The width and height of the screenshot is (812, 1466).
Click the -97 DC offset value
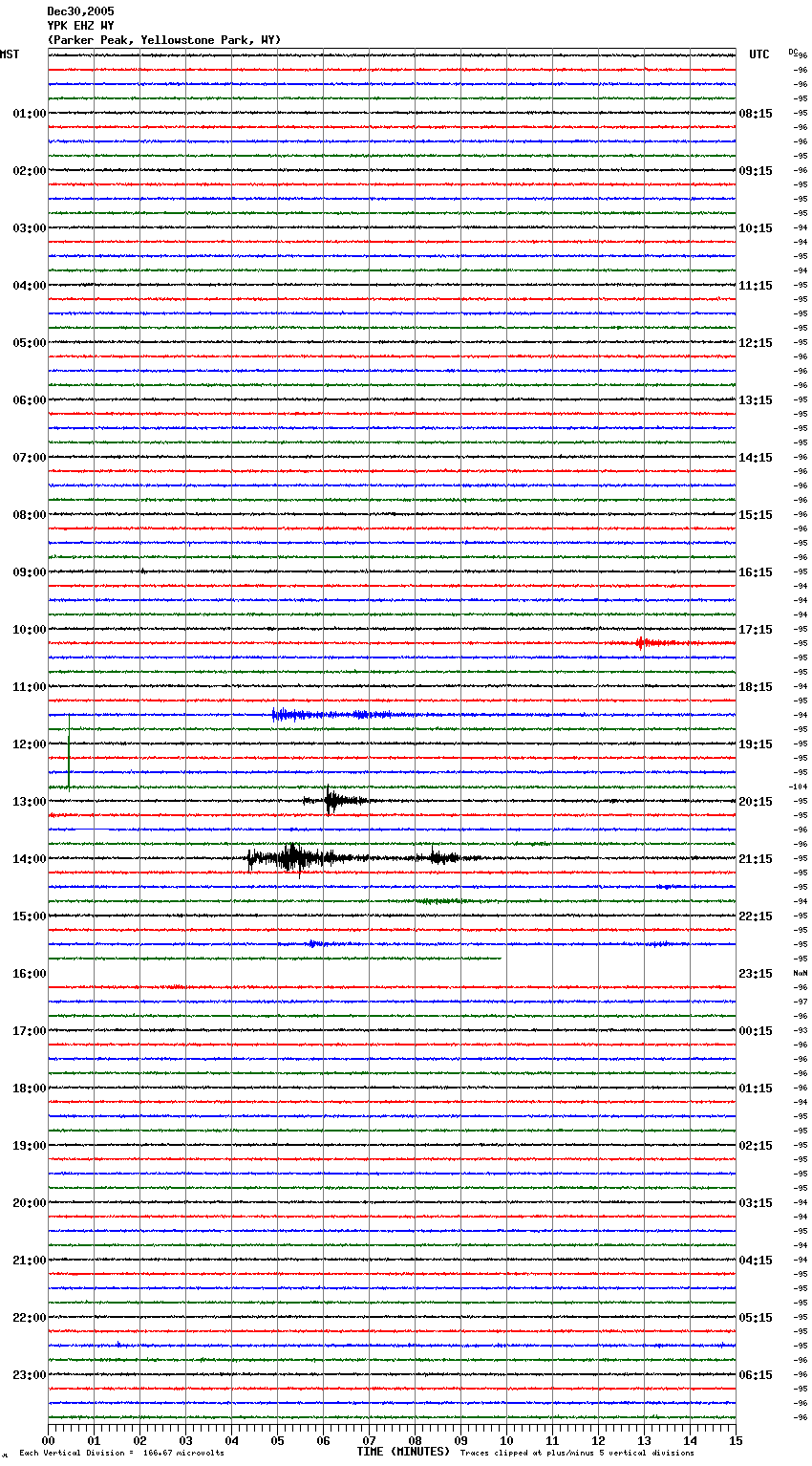pos(801,1002)
